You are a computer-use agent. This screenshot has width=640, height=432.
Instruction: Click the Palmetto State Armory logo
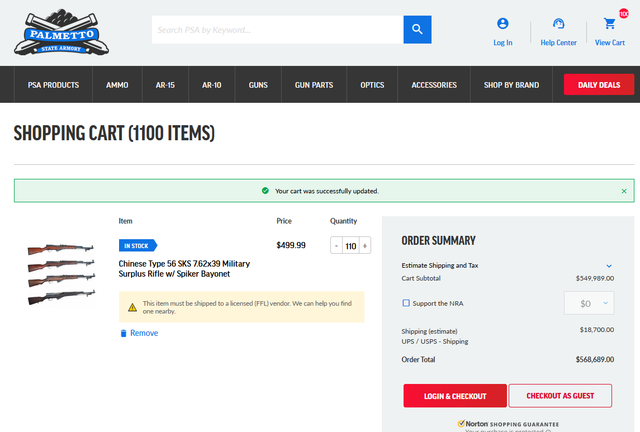(61, 32)
